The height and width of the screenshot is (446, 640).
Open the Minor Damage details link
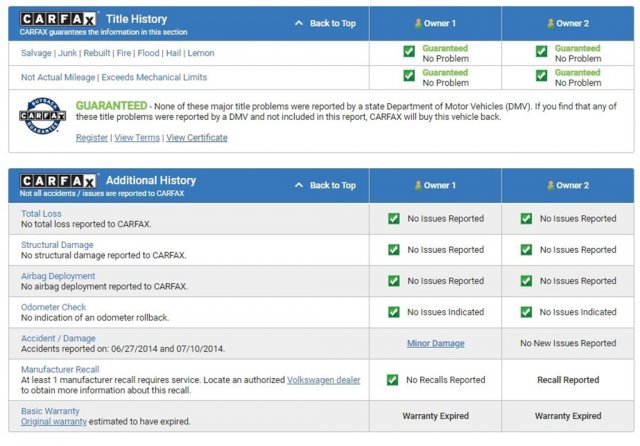click(435, 343)
